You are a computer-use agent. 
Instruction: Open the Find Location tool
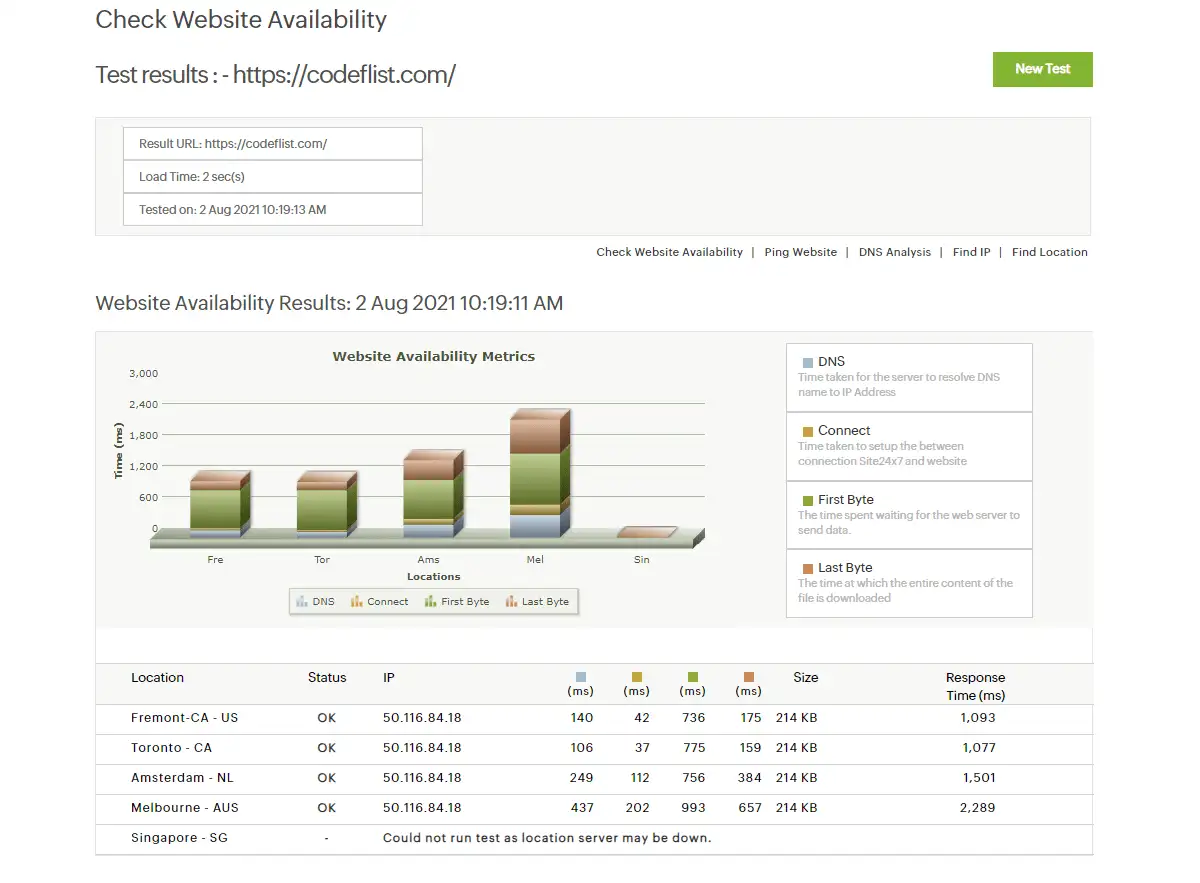(x=1049, y=252)
